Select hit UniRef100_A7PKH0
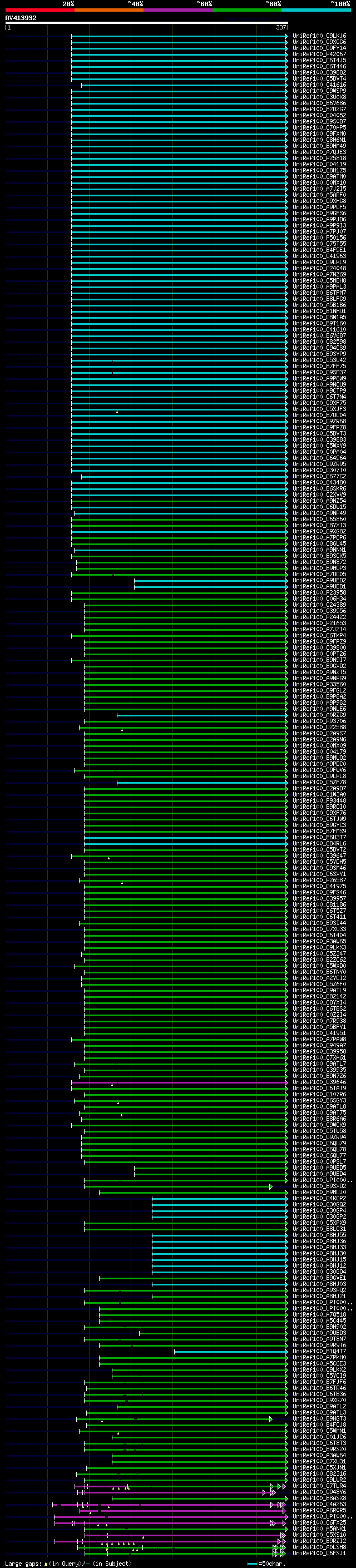356x1568 pixels. coord(319,1357)
